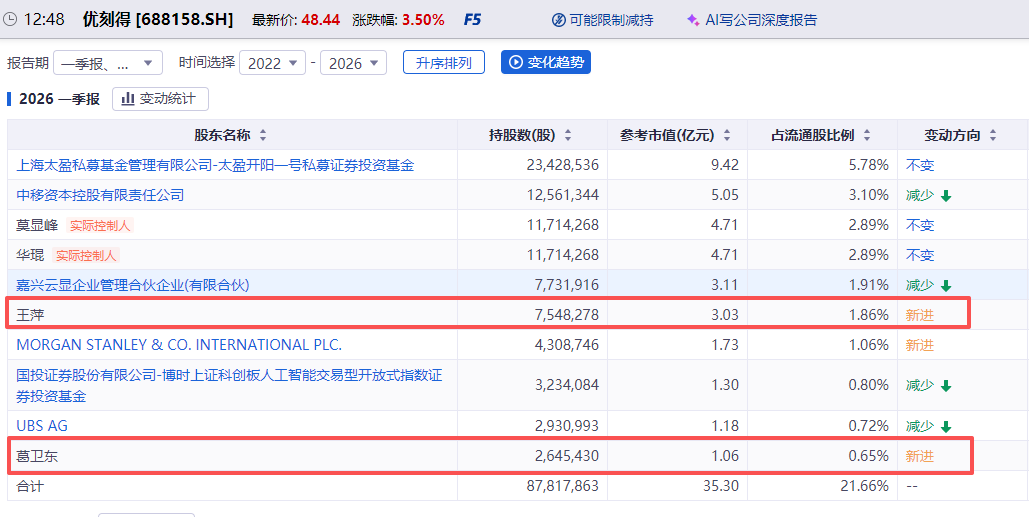Sort by 占流通股比例 column arrows

tap(866, 136)
